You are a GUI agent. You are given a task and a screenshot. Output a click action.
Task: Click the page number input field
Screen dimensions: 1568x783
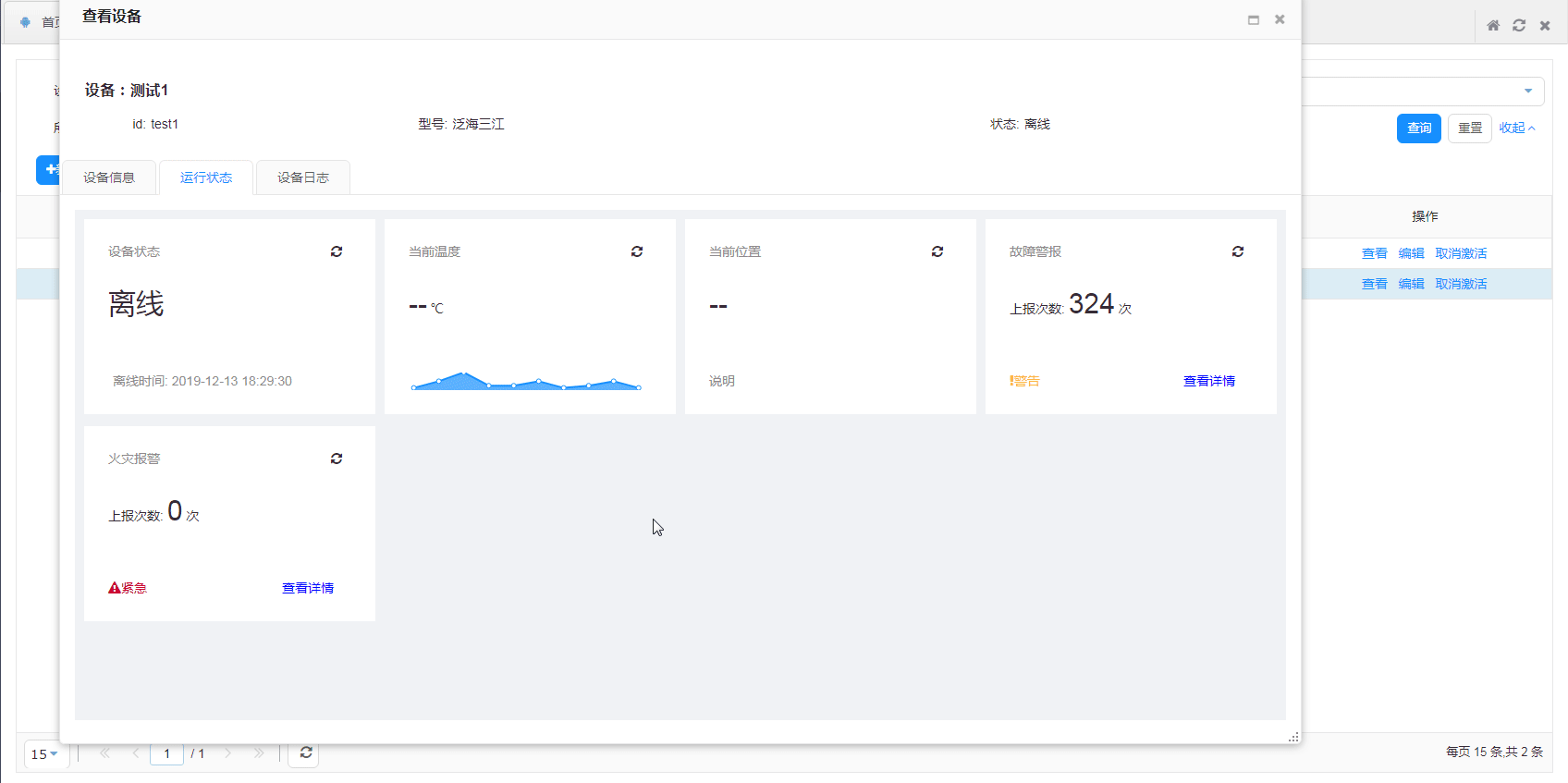pos(167,753)
